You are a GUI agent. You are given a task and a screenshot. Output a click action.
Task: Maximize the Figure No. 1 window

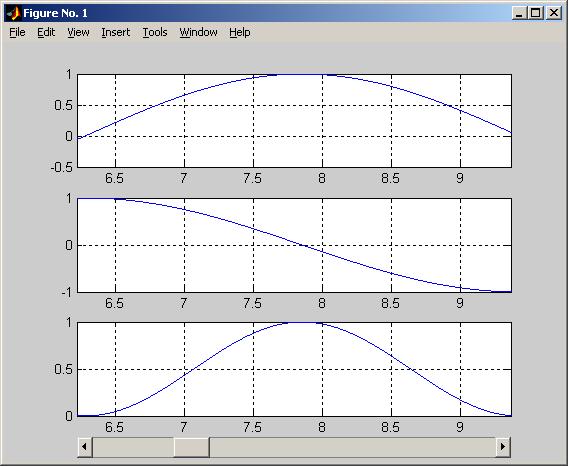tap(535, 13)
